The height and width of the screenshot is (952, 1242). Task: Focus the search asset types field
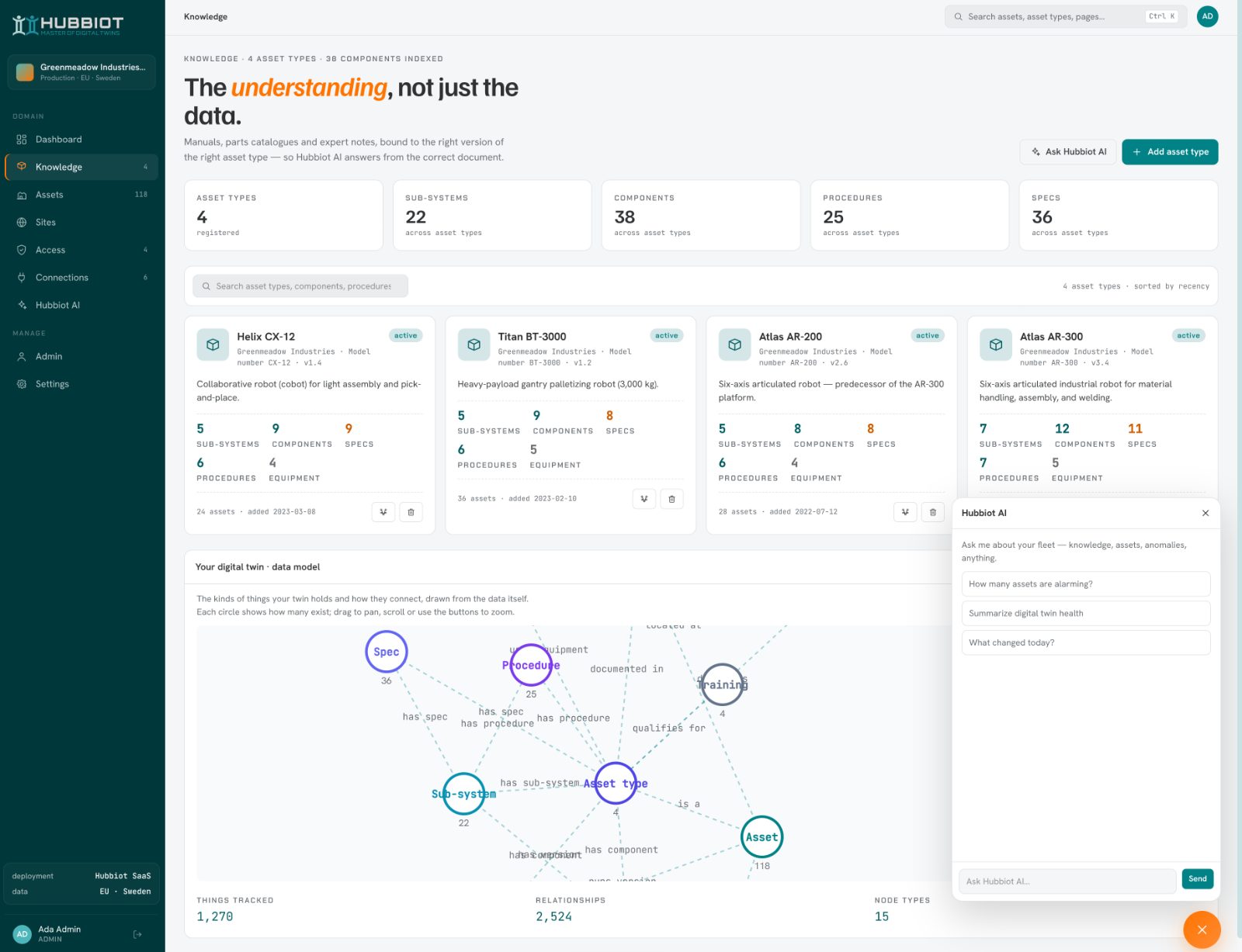[300, 286]
